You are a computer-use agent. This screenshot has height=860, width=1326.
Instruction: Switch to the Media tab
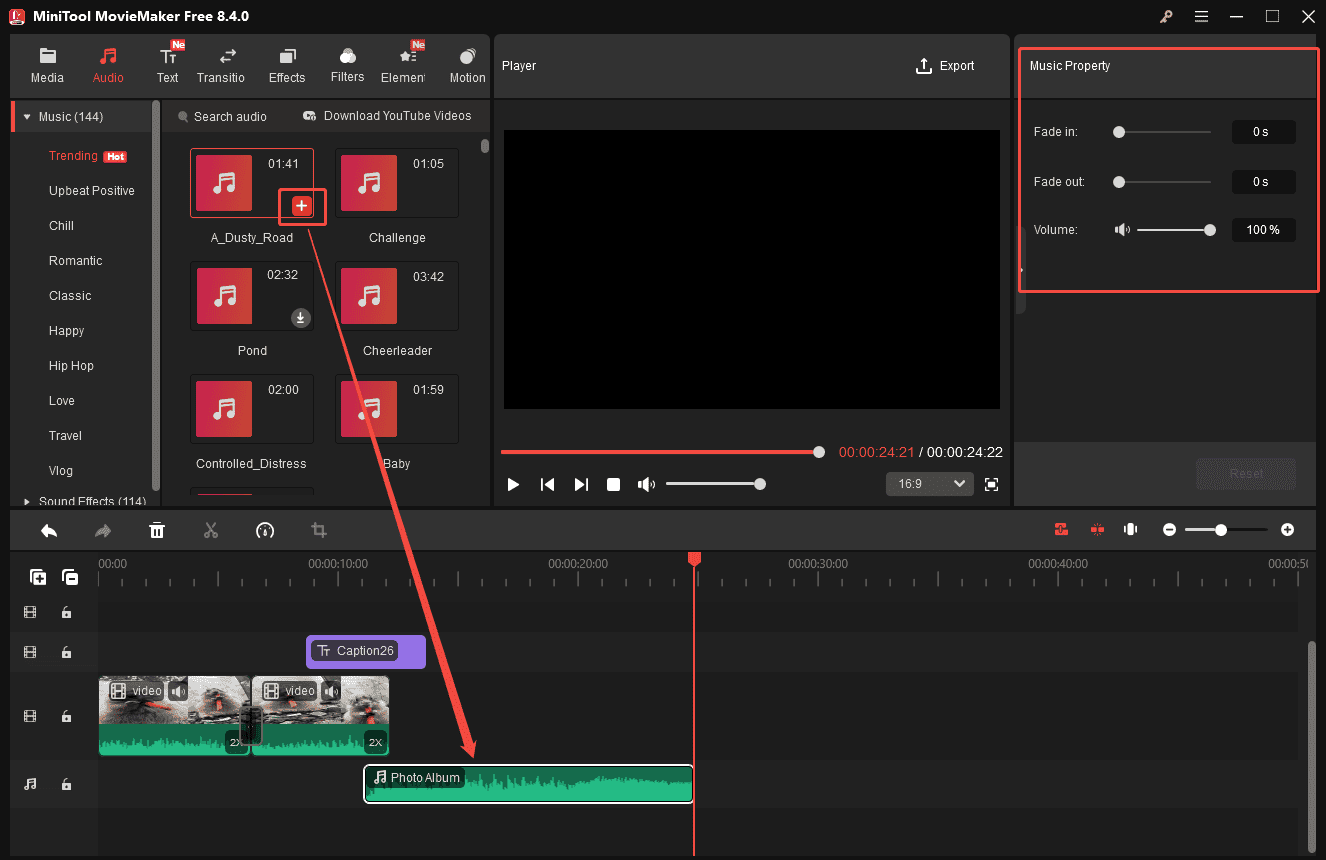(x=47, y=64)
